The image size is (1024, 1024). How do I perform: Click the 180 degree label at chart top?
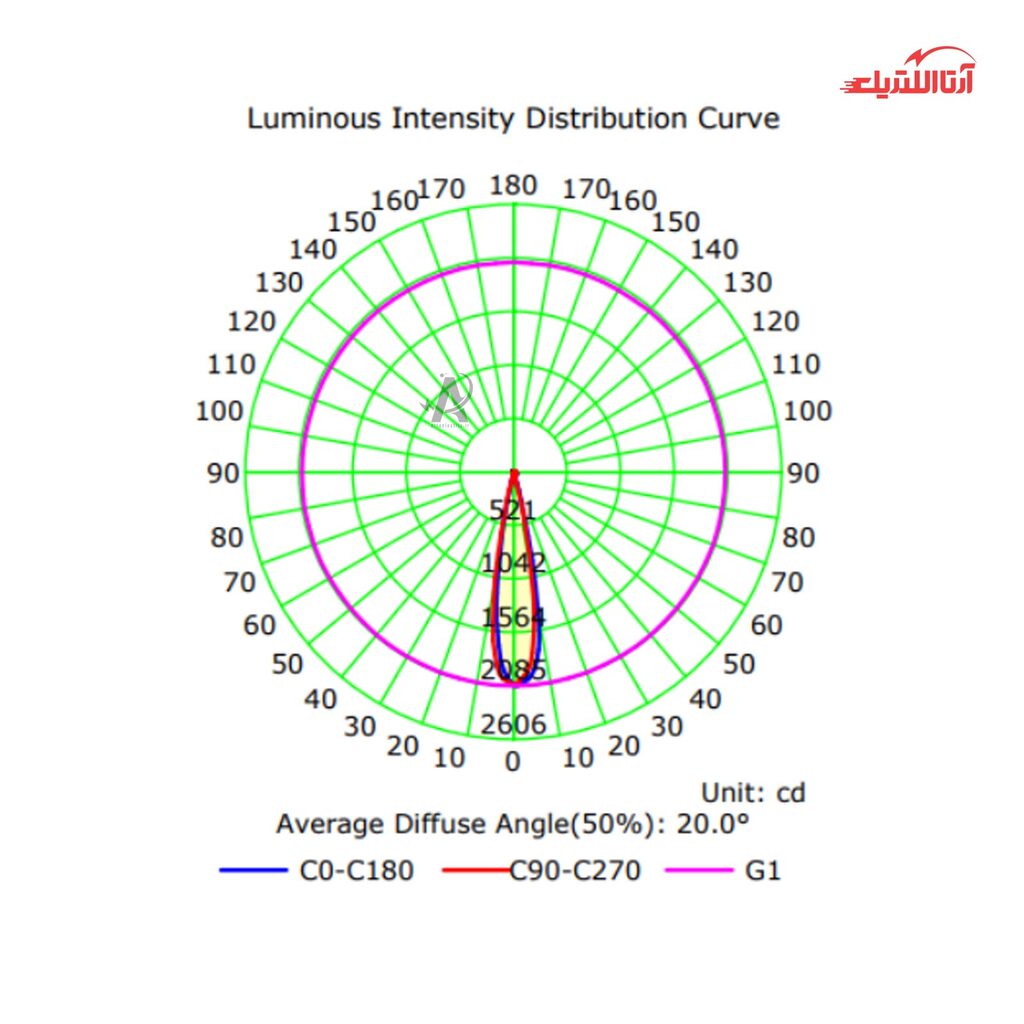click(x=514, y=185)
